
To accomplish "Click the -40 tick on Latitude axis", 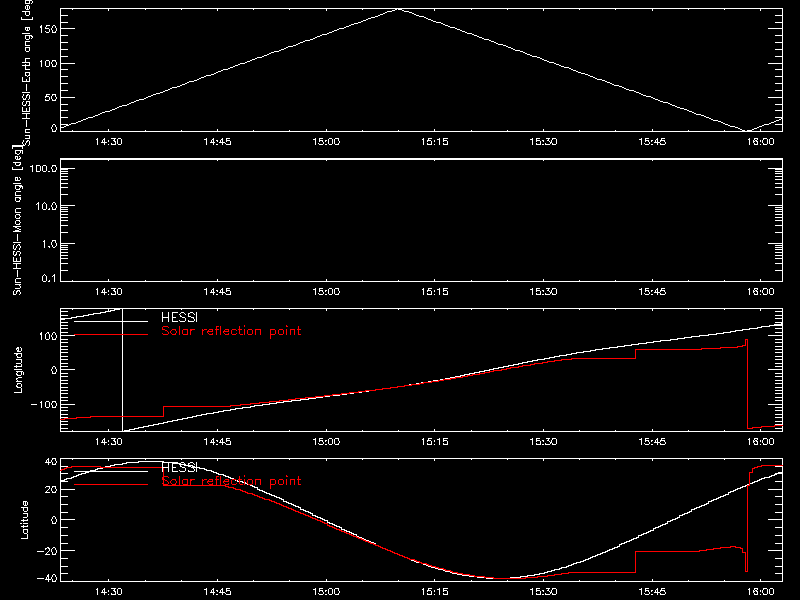I will [47, 579].
